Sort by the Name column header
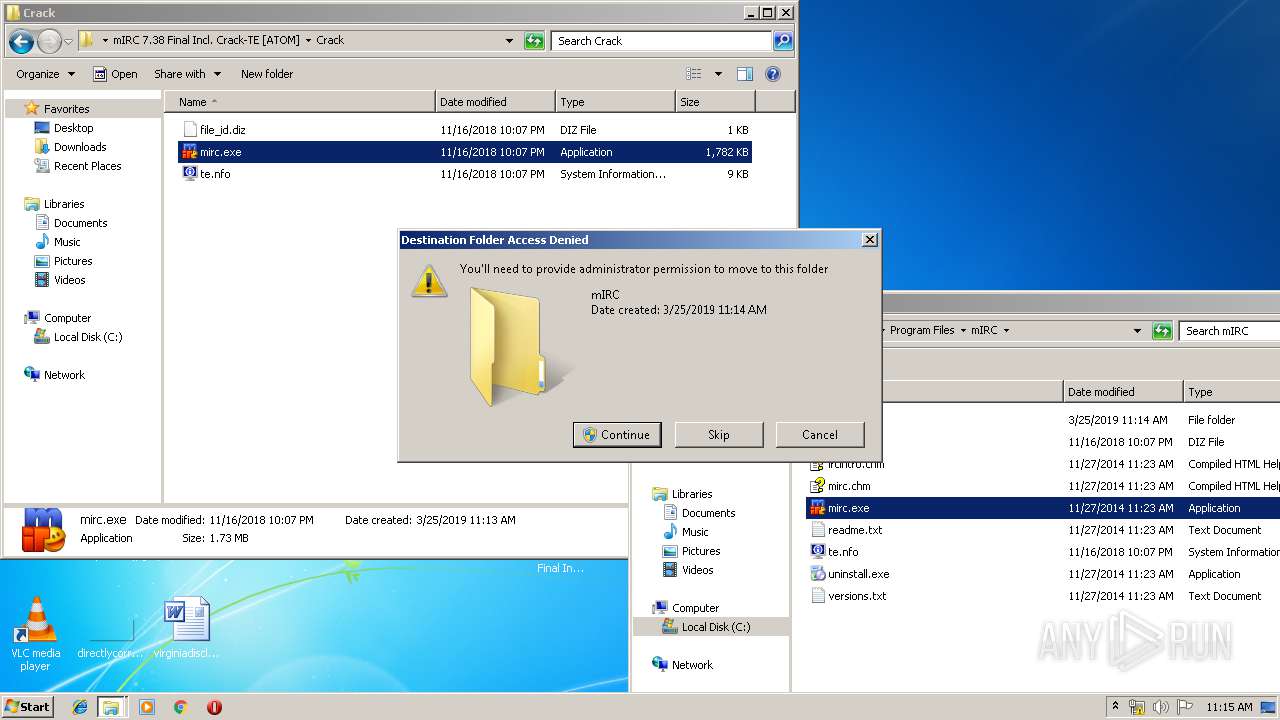The height and width of the screenshot is (720, 1280). coord(300,102)
